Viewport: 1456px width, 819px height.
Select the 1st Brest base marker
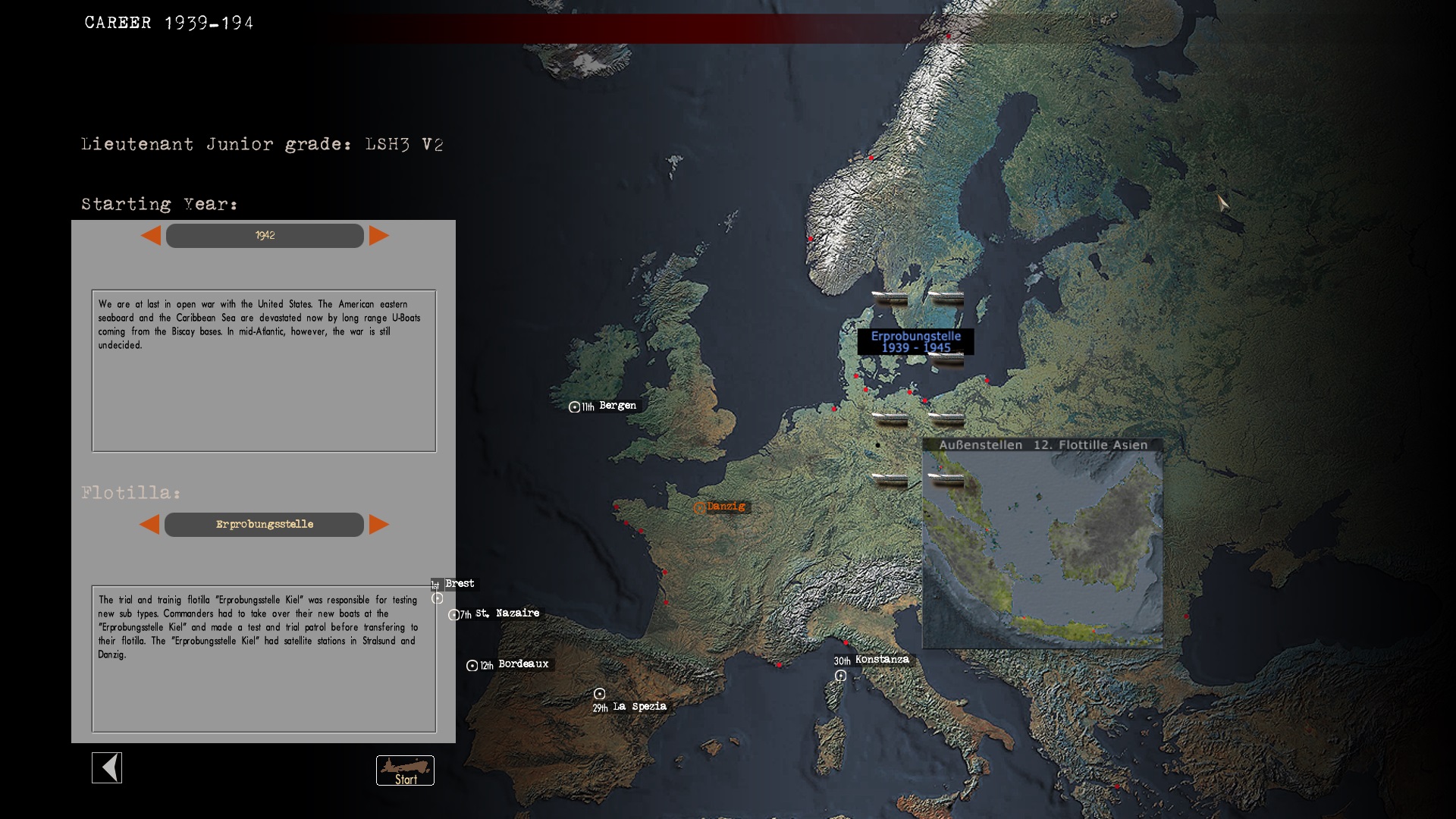tap(437, 598)
